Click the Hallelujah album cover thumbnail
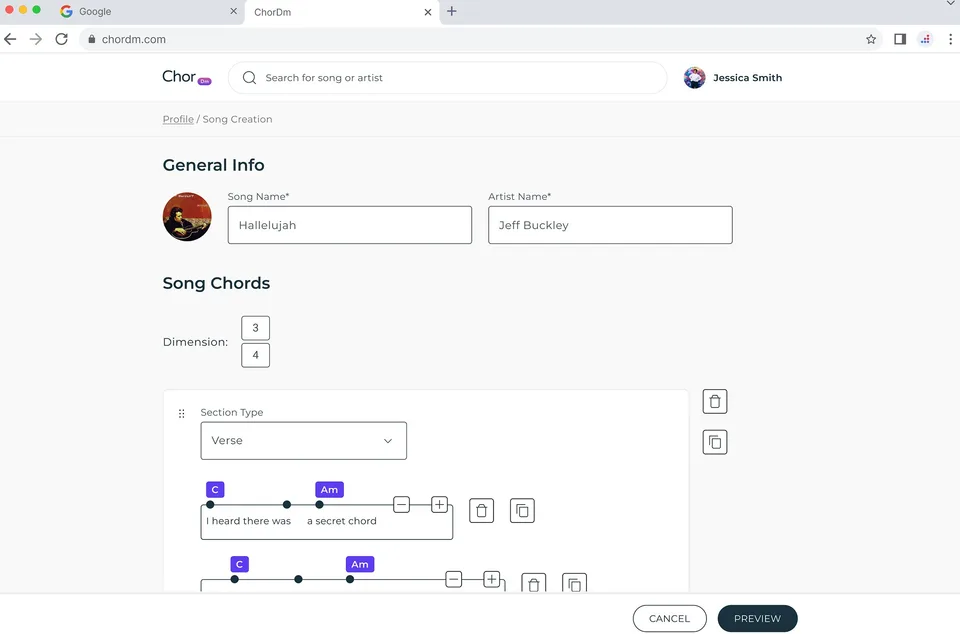This screenshot has height=634, width=960. pos(187,217)
